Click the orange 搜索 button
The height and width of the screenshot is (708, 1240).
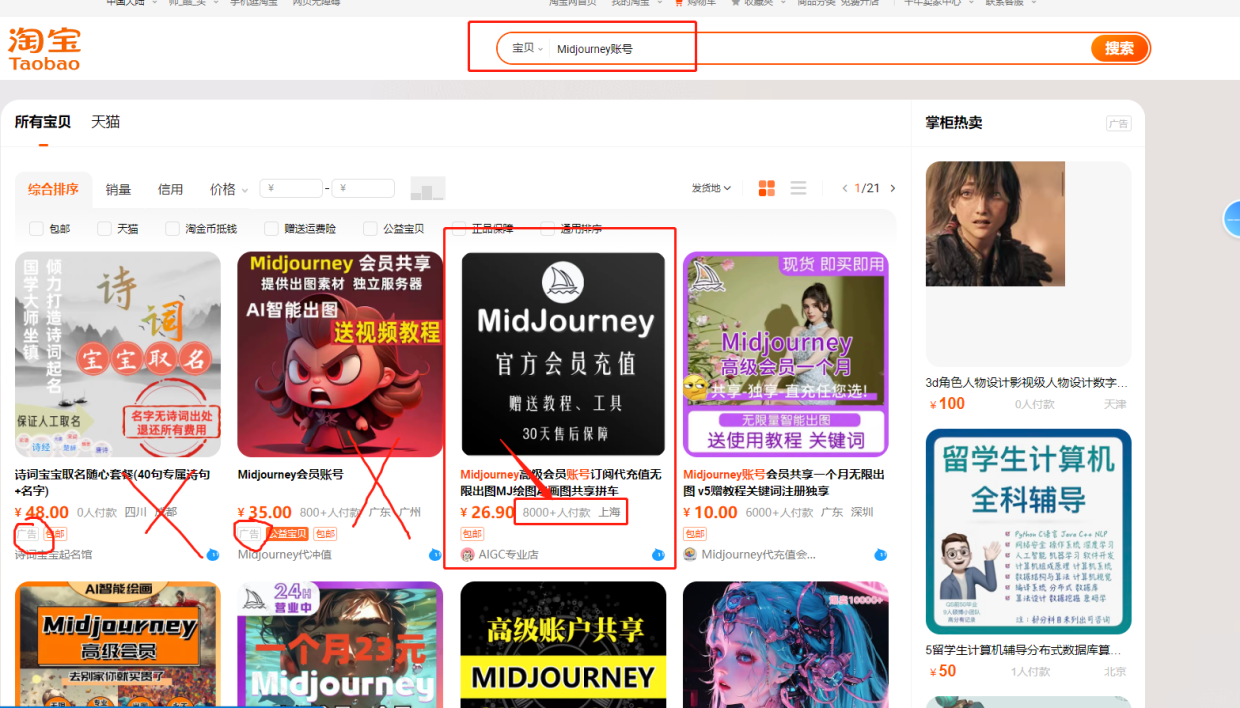point(1119,48)
